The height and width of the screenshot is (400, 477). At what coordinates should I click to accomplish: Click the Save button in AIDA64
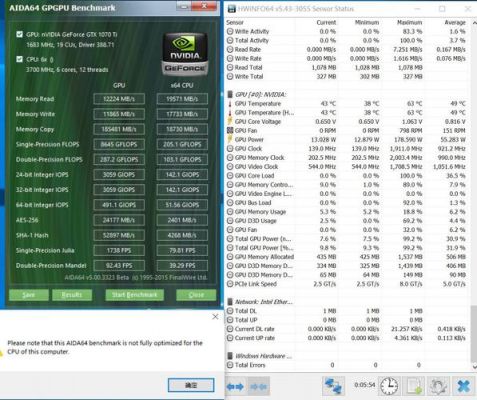pyautogui.click(x=29, y=295)
